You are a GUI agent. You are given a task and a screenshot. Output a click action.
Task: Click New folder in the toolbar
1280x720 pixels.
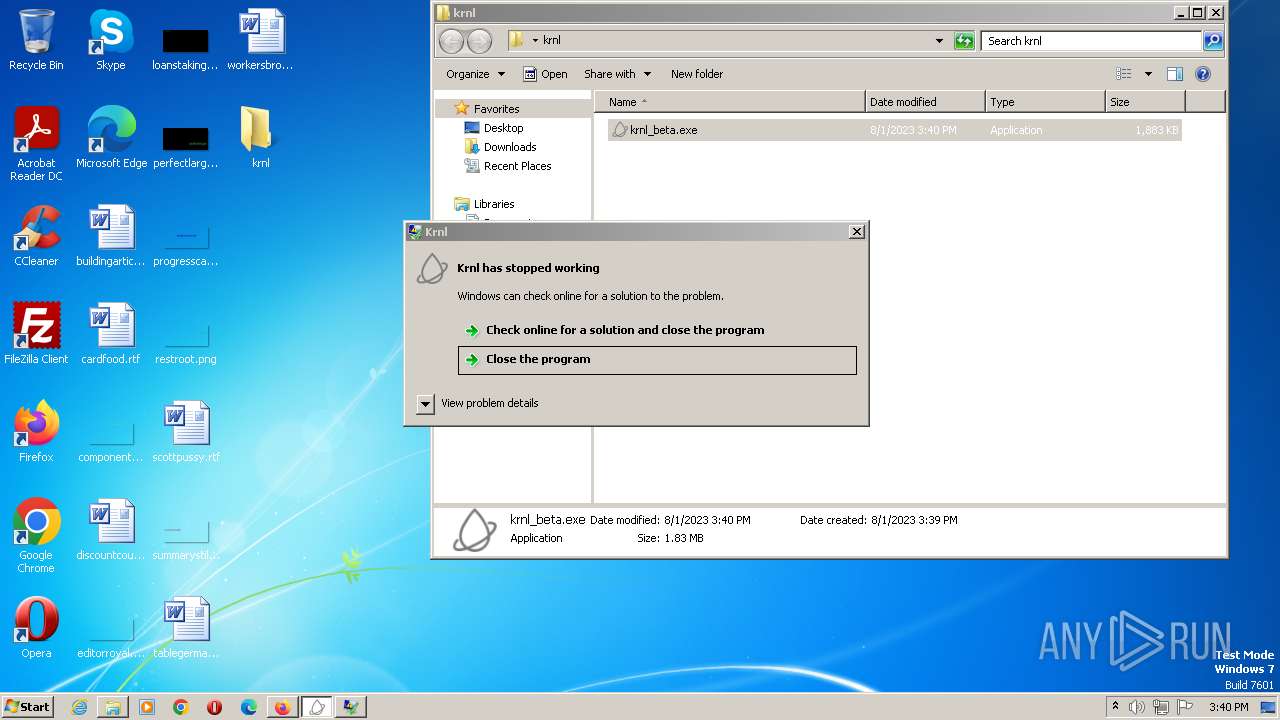click(697, 74)
